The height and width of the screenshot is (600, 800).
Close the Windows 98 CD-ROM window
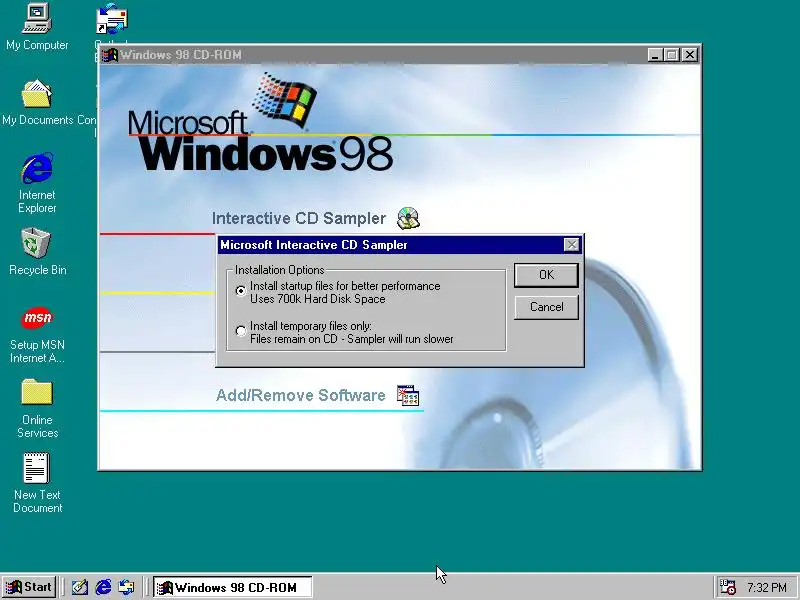tap(690, 55)
